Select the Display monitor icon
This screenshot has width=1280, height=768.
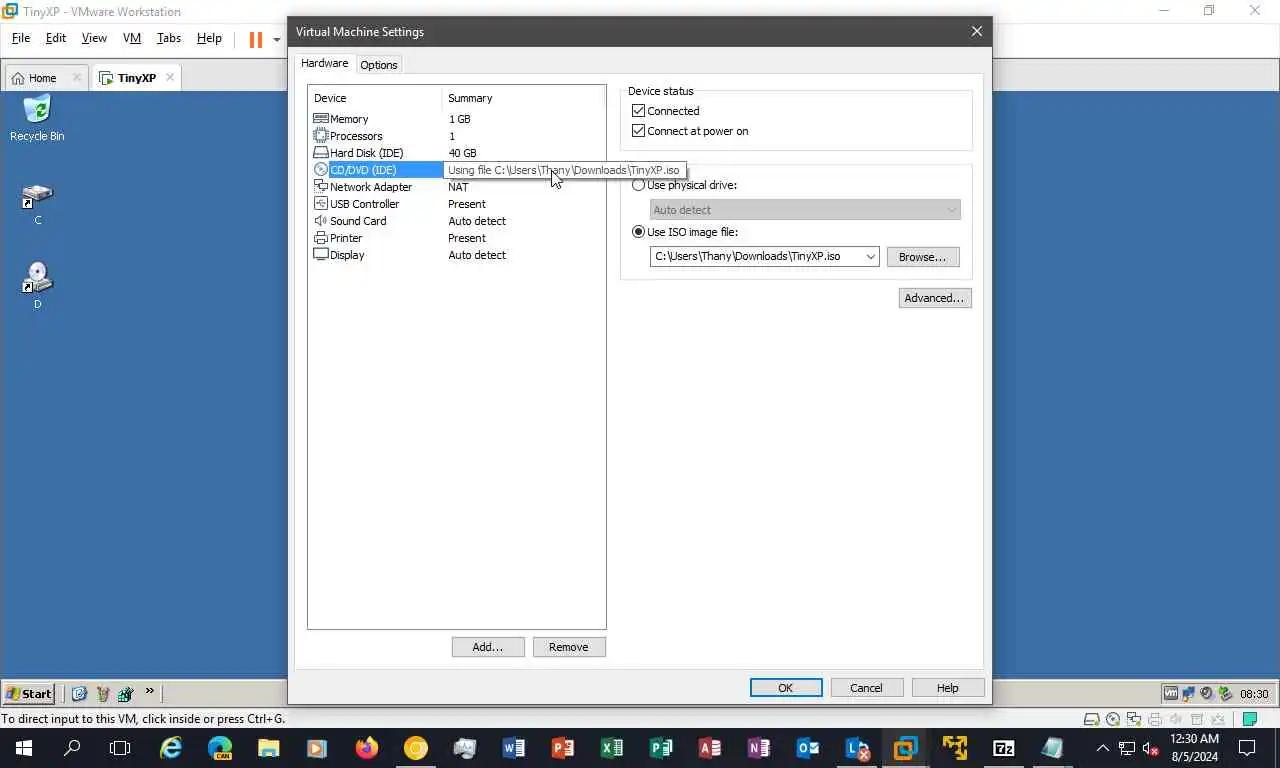tap(321, 255)
